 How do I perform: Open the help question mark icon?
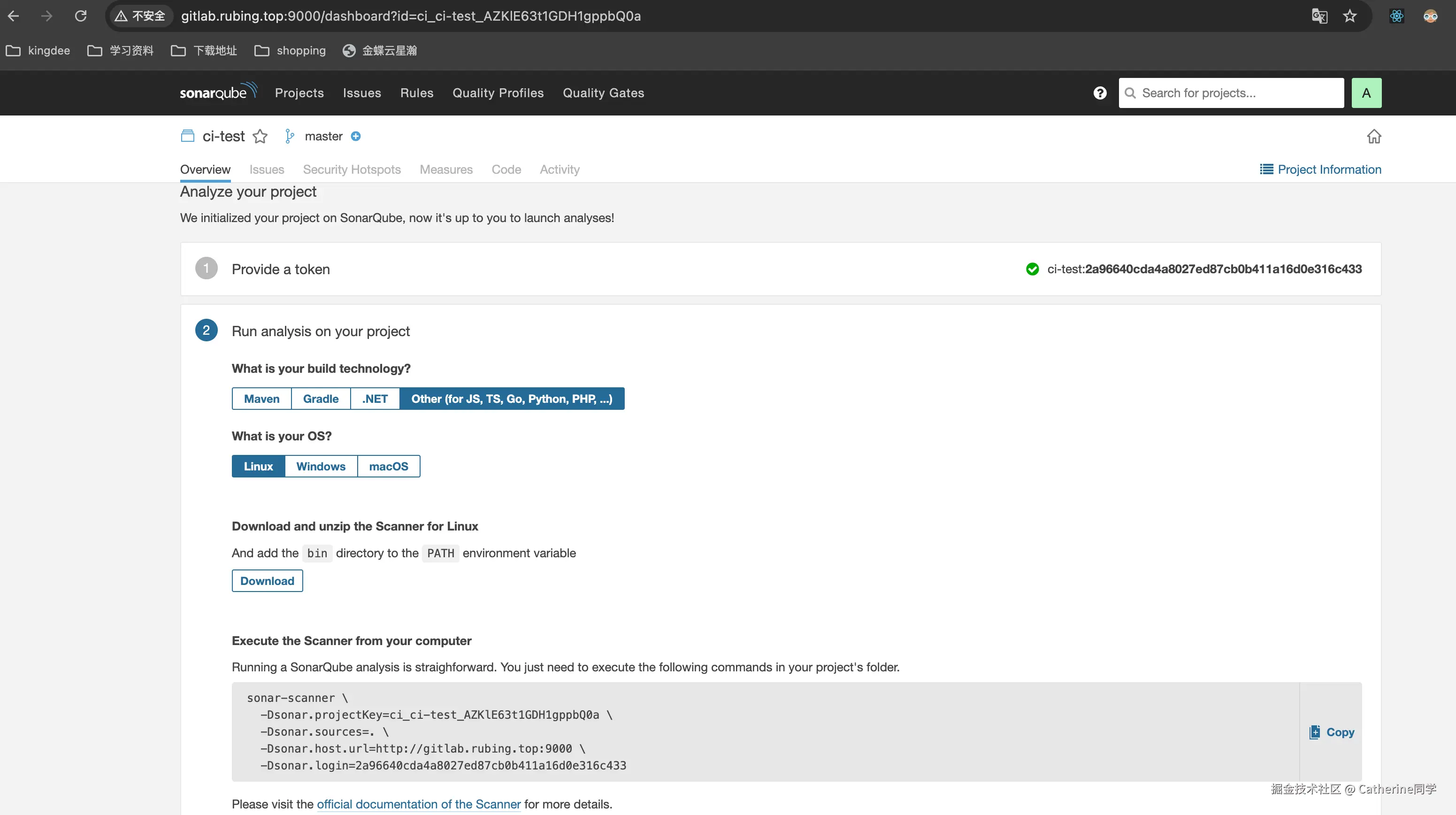[x=1099, y=92]
